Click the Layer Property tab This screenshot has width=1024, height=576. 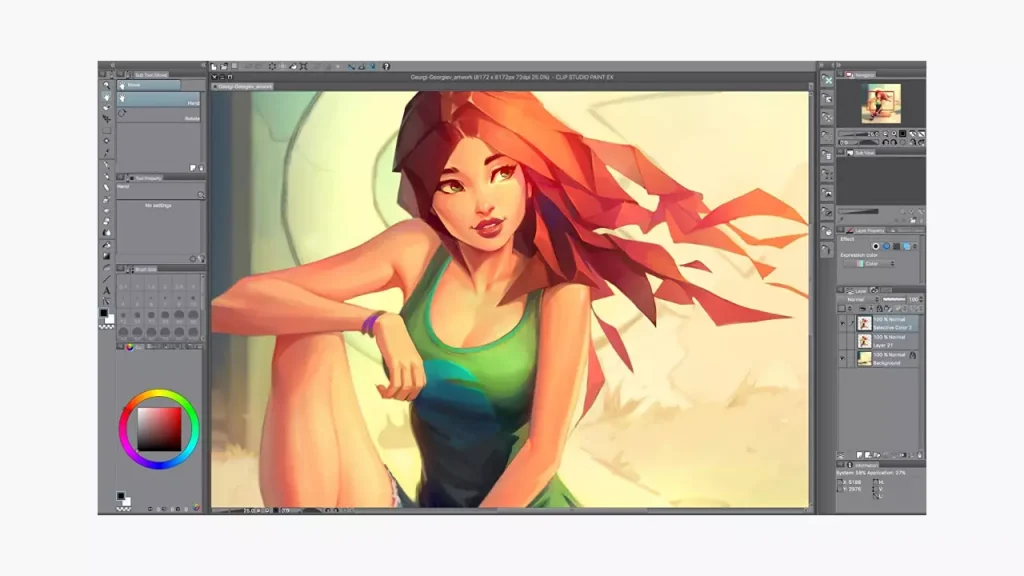point(866,231)
